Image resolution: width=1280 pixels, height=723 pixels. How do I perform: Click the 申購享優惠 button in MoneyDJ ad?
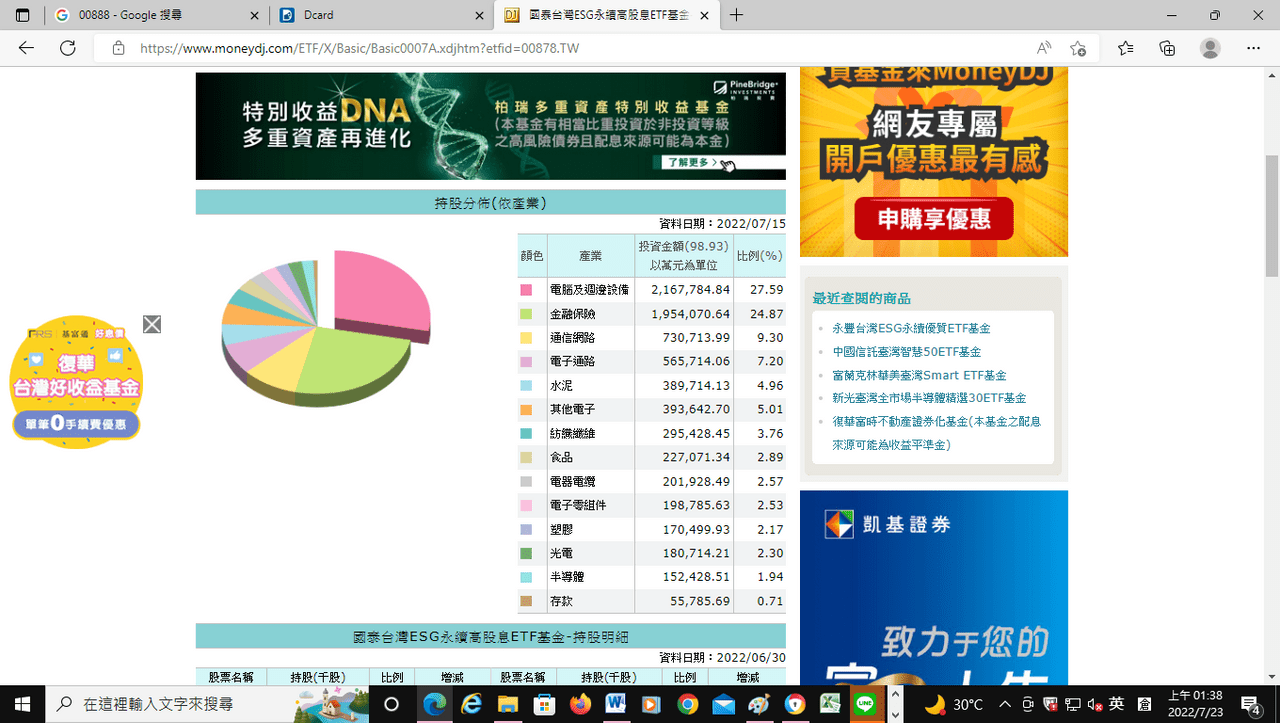click(934, 219)
